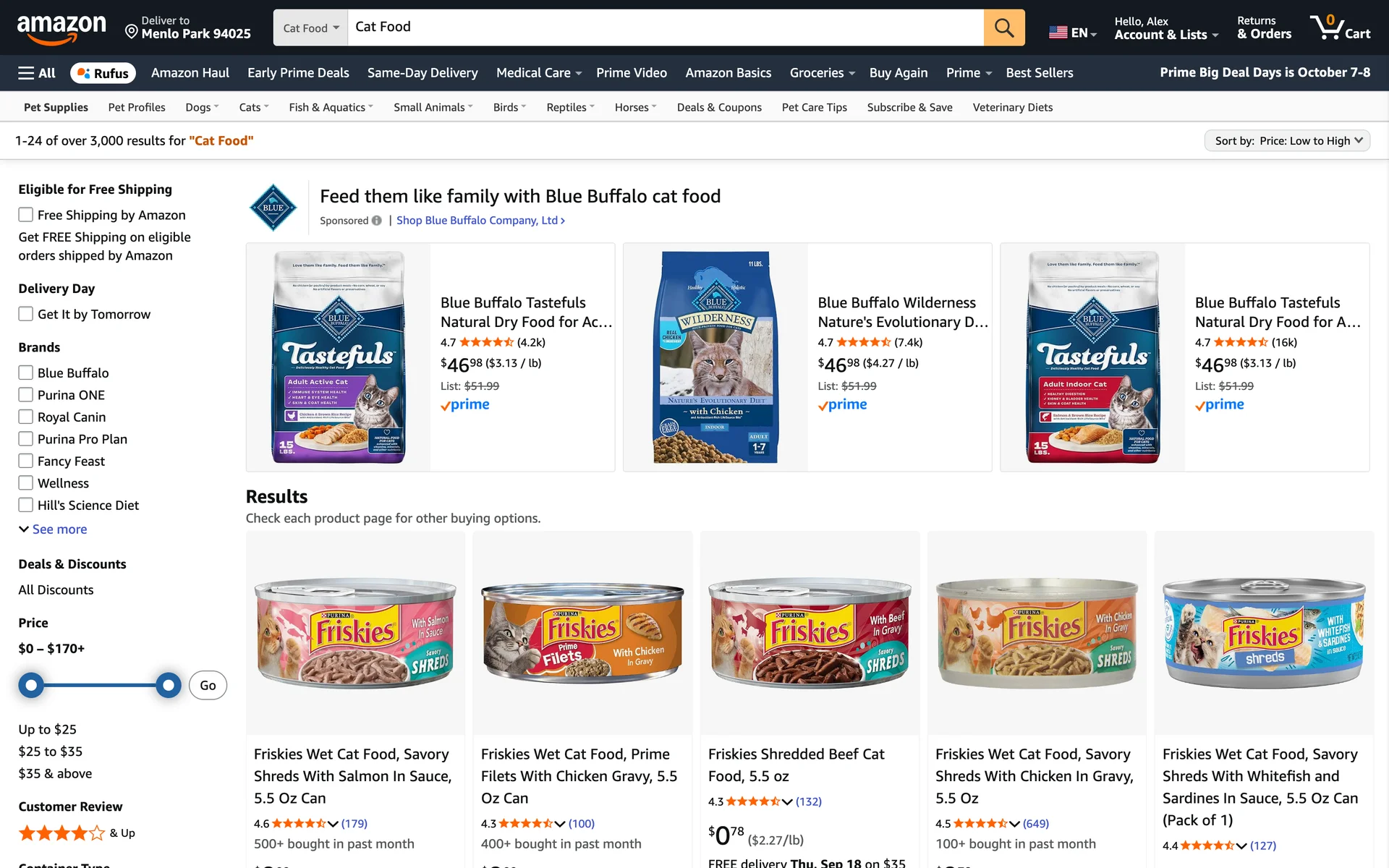Enable Get It by Tomorrow filter
1389x868 pixels.
tap(26, 314)
